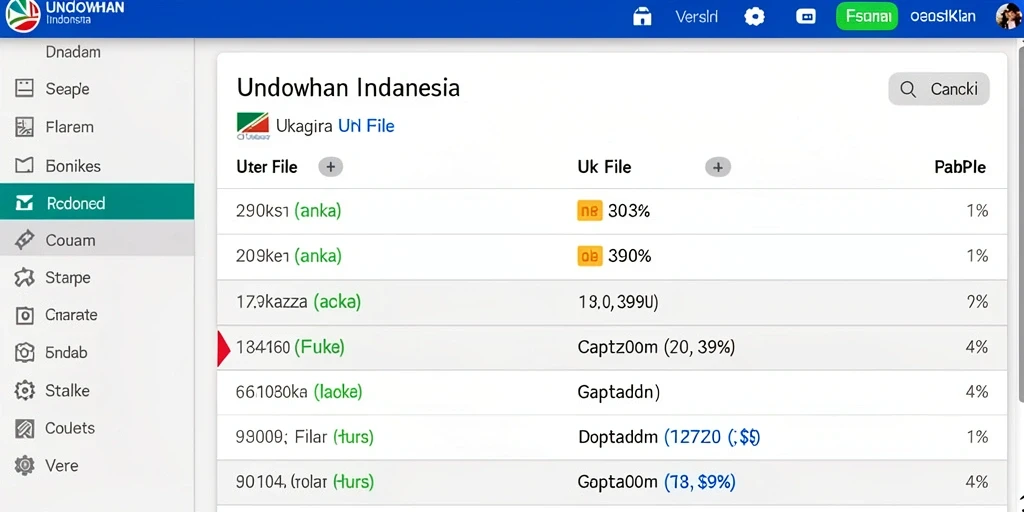Click the Couam sidebar icon
Viewport: 1024px width, 512px height.
point(24,240)
